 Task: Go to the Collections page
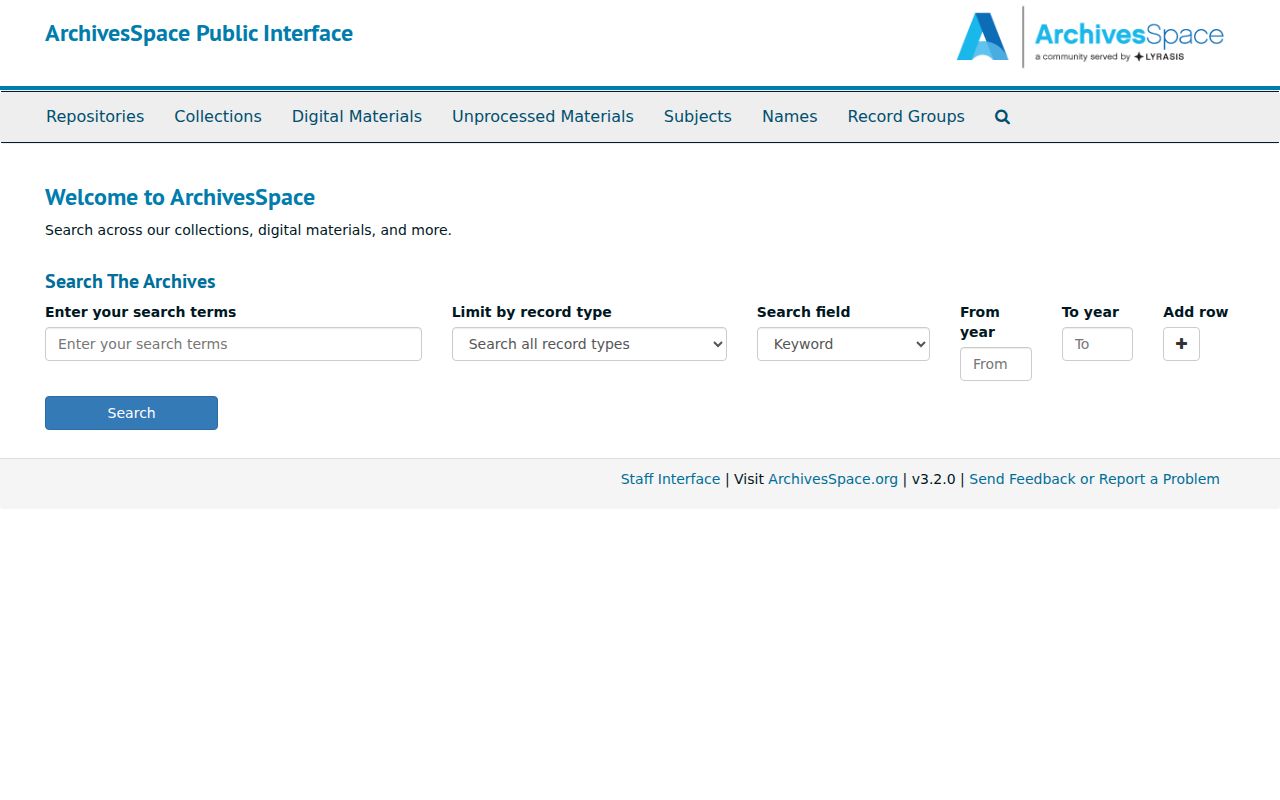218,117
